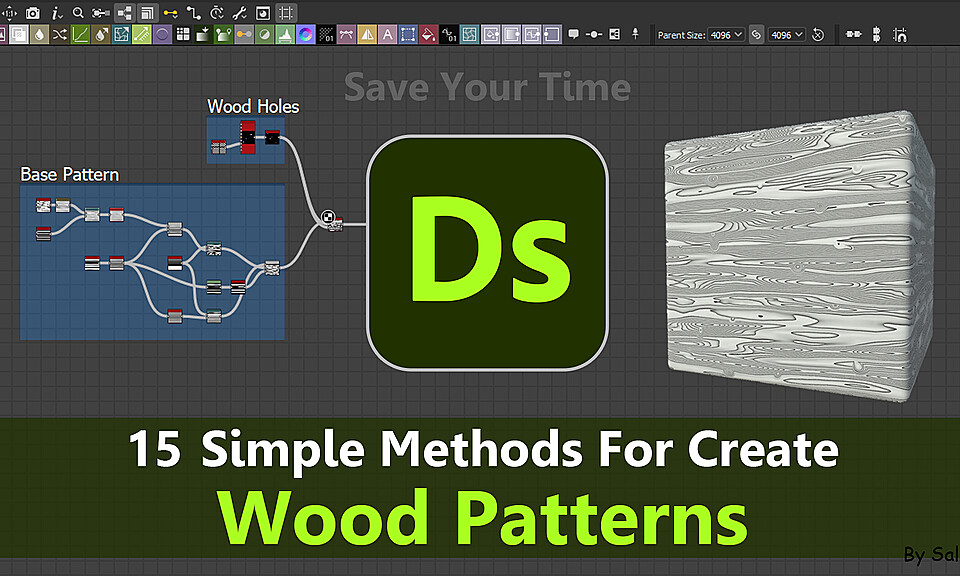Add the HSL color wheel node

[x=305, y=34]
